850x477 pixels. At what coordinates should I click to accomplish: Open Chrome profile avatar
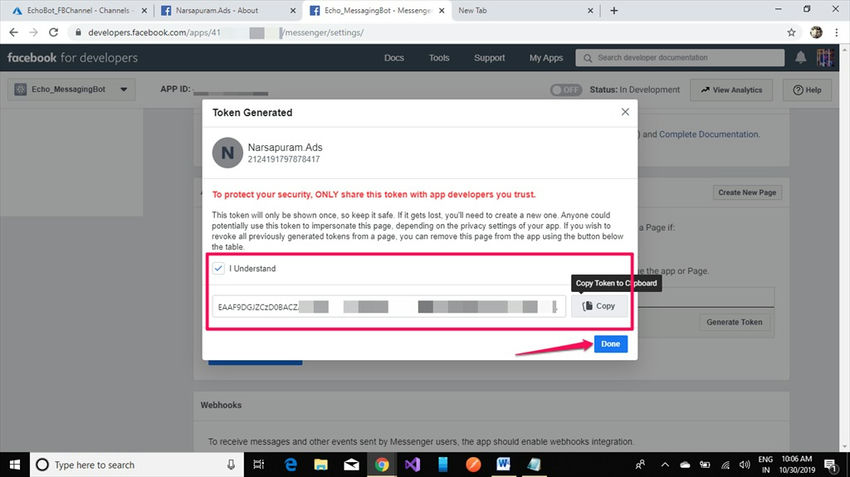816,33
